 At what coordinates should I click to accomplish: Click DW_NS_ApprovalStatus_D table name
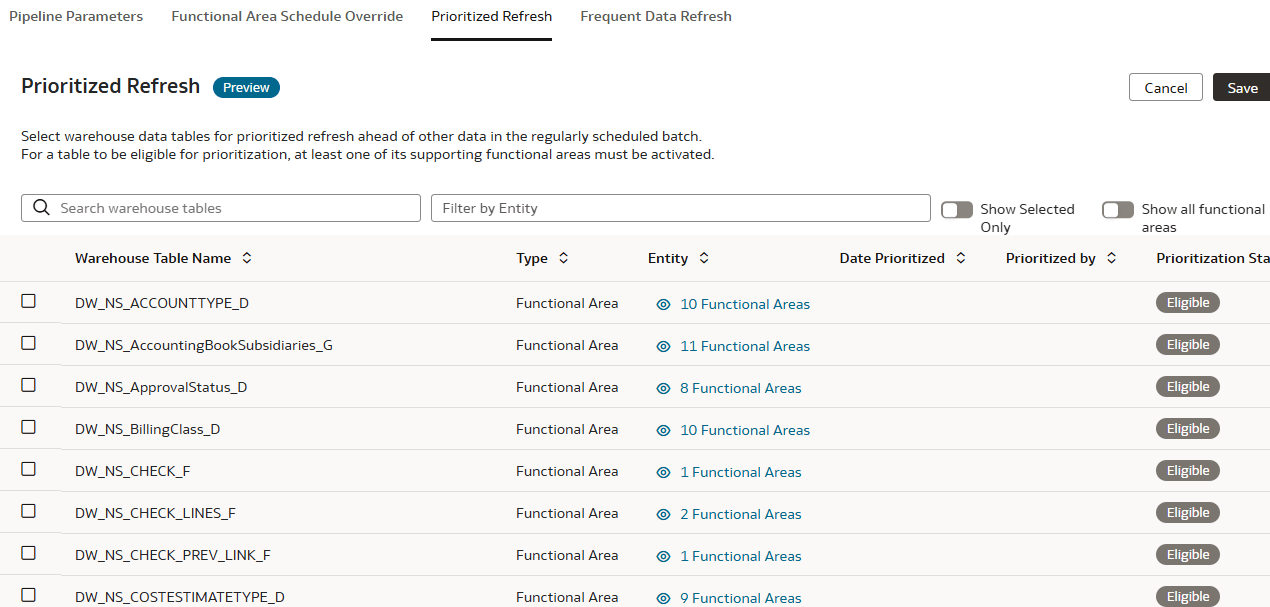point(161,387)
